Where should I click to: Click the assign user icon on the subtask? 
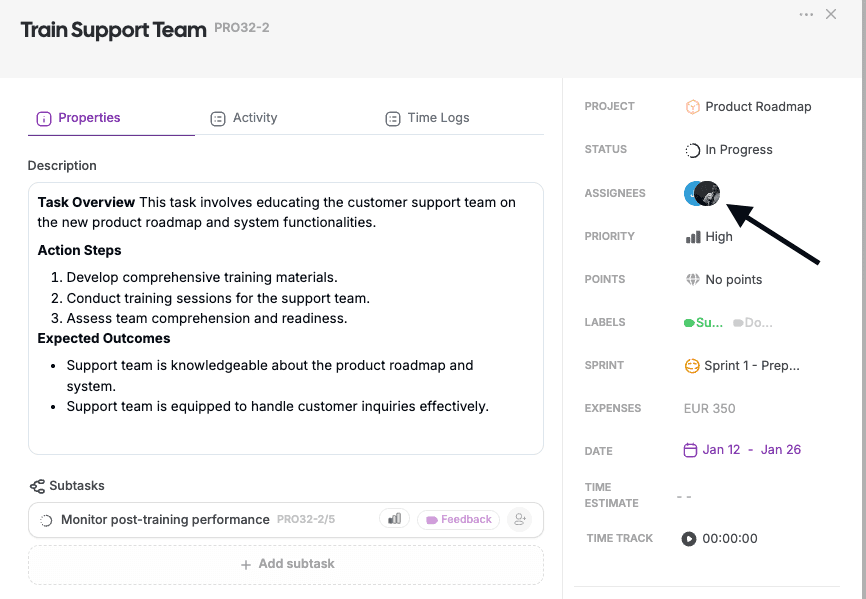(519, 519)
